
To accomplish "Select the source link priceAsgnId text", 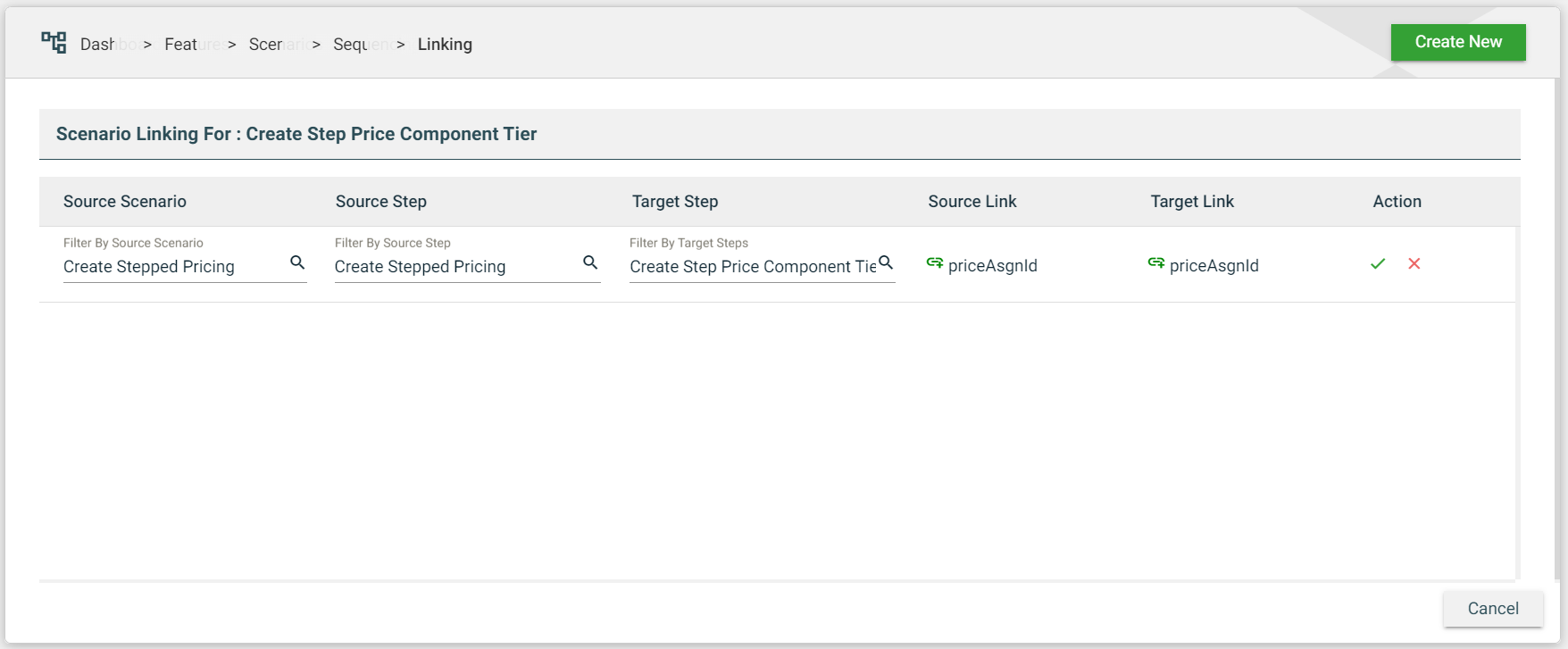I will point(993,266).
